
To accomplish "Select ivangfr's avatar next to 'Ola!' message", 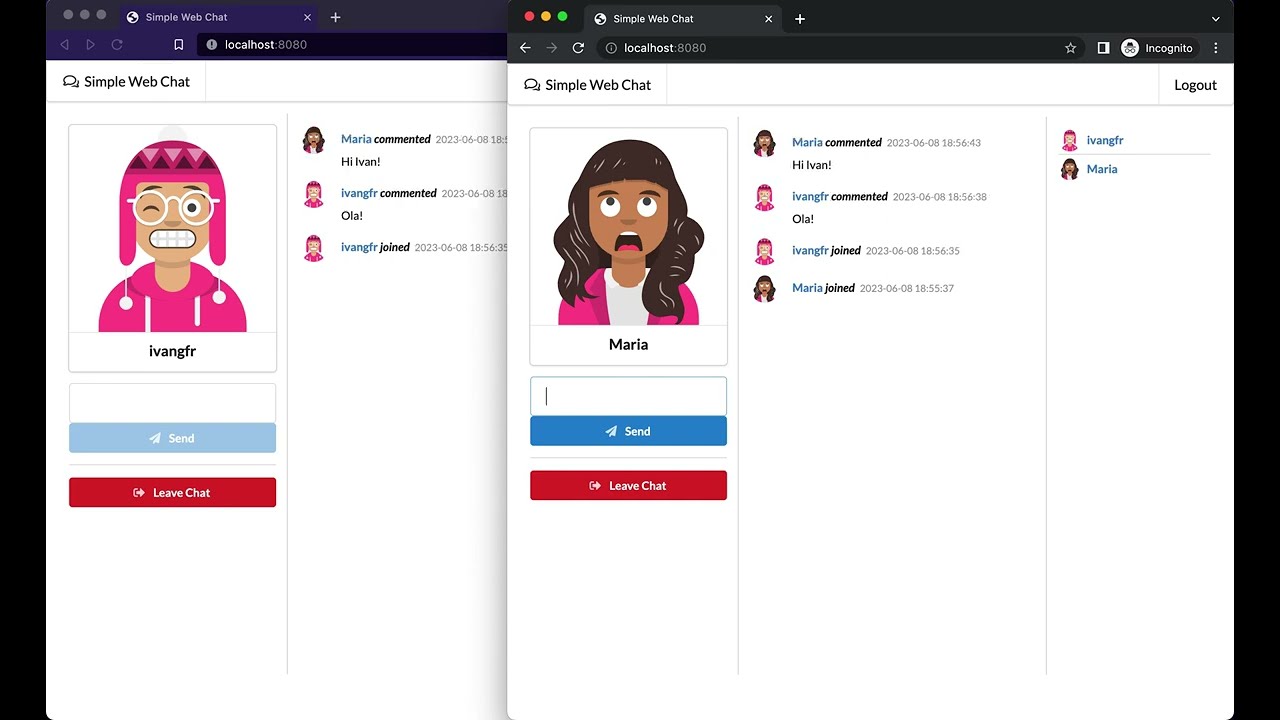I will pos(764,198).
